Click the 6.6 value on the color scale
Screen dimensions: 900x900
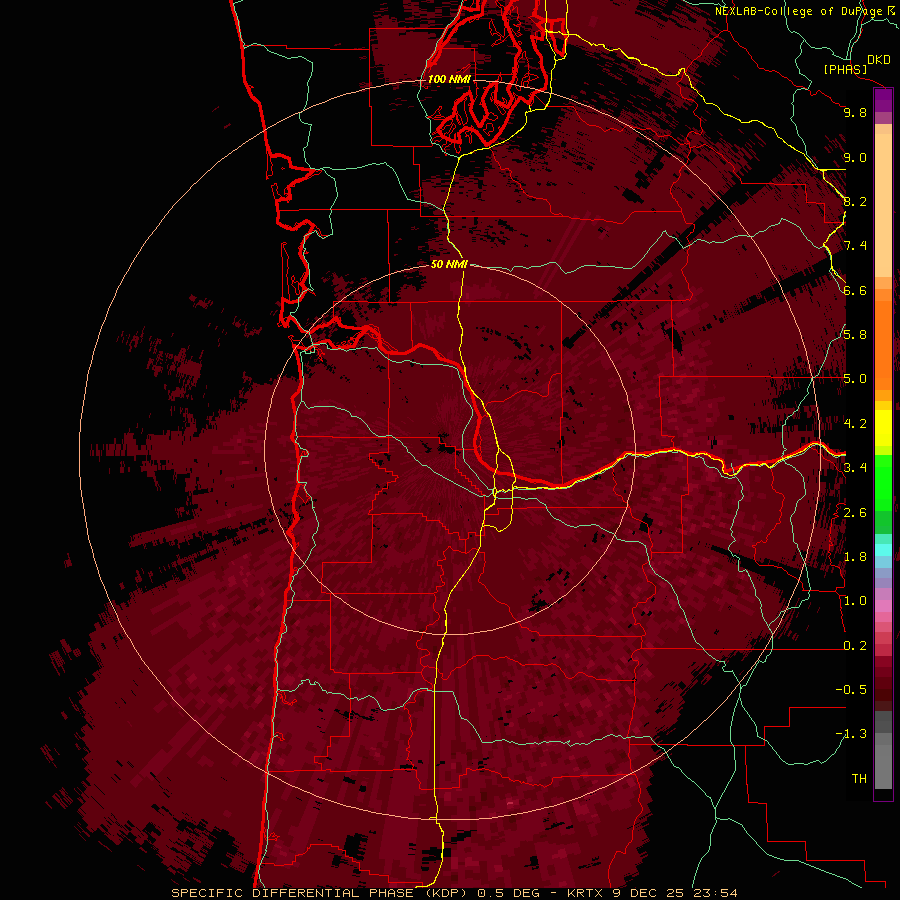[x=855, y=290]
